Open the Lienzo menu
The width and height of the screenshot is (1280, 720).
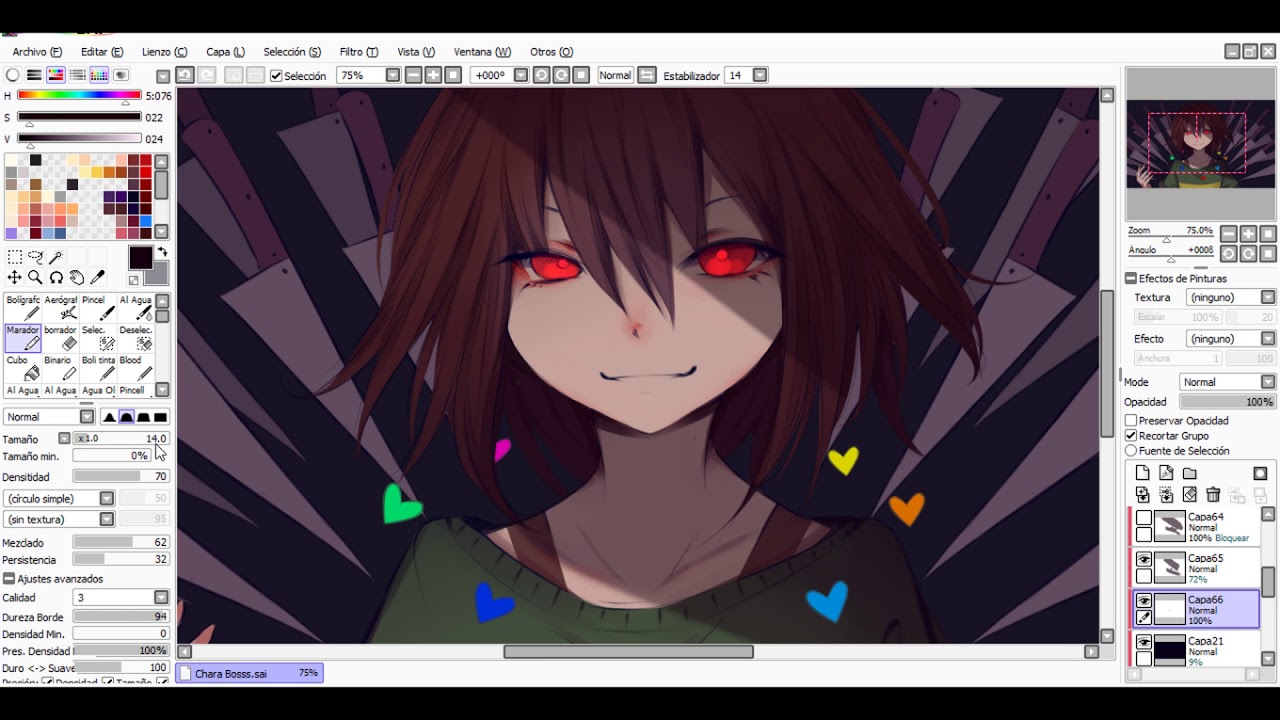(164, 52)
